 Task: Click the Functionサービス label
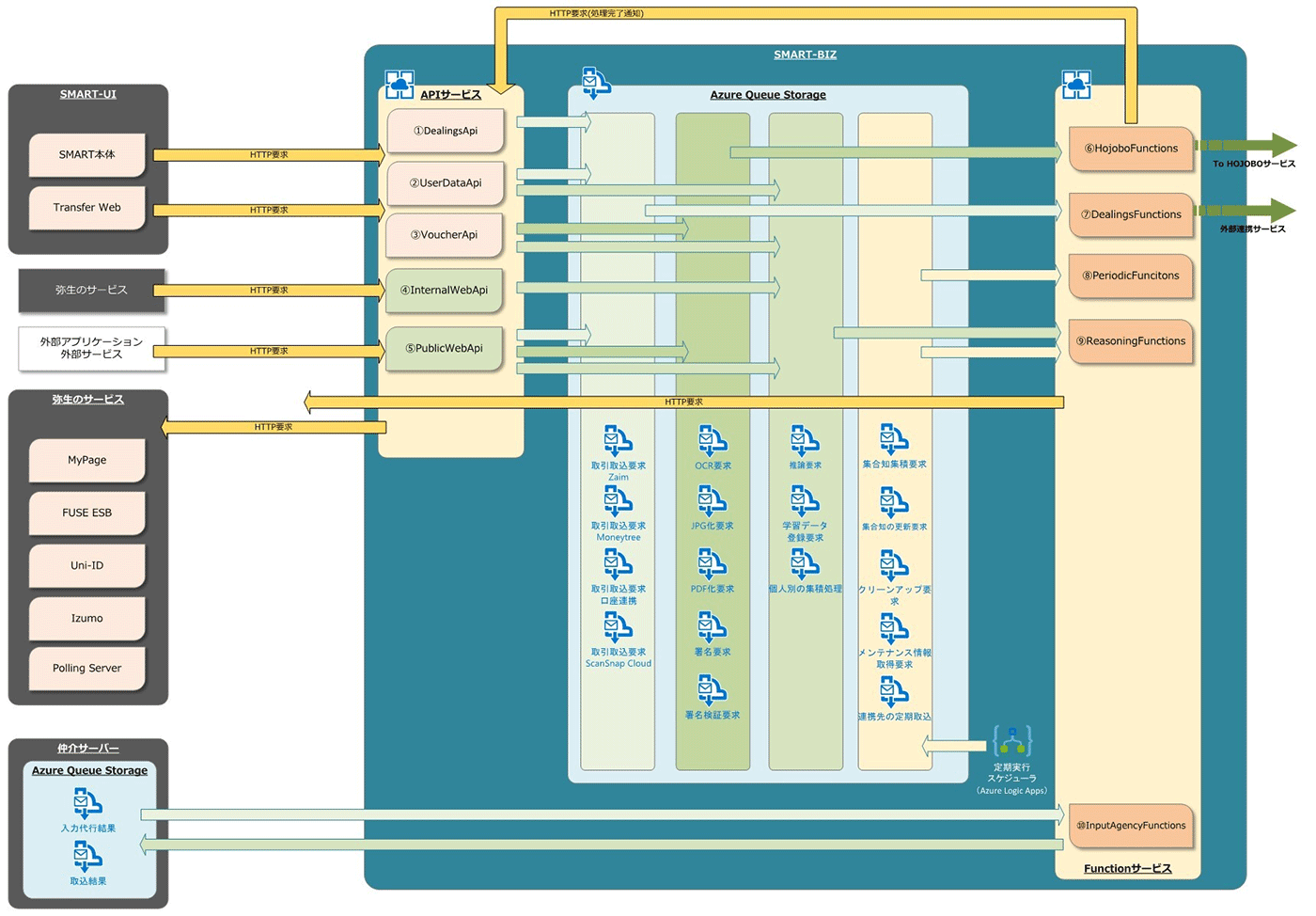pos(1127,868)
